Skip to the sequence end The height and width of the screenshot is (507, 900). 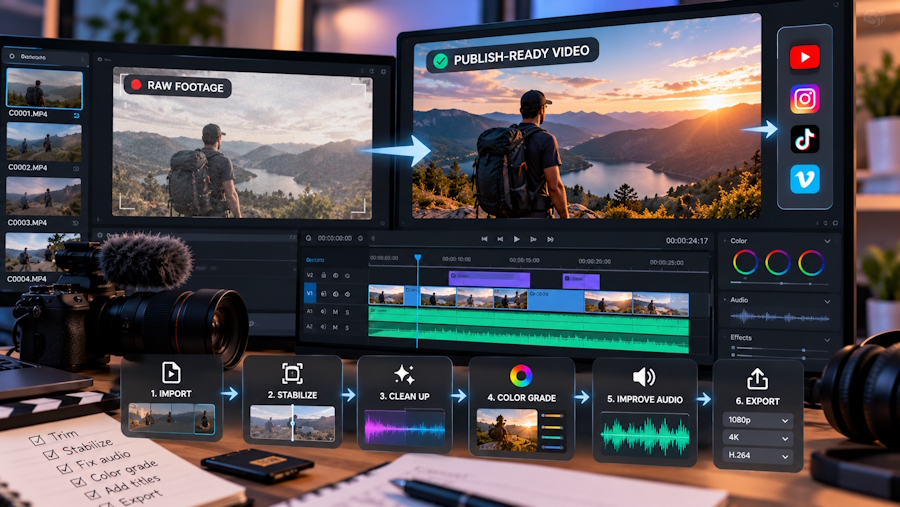click(x=550, y=239)
